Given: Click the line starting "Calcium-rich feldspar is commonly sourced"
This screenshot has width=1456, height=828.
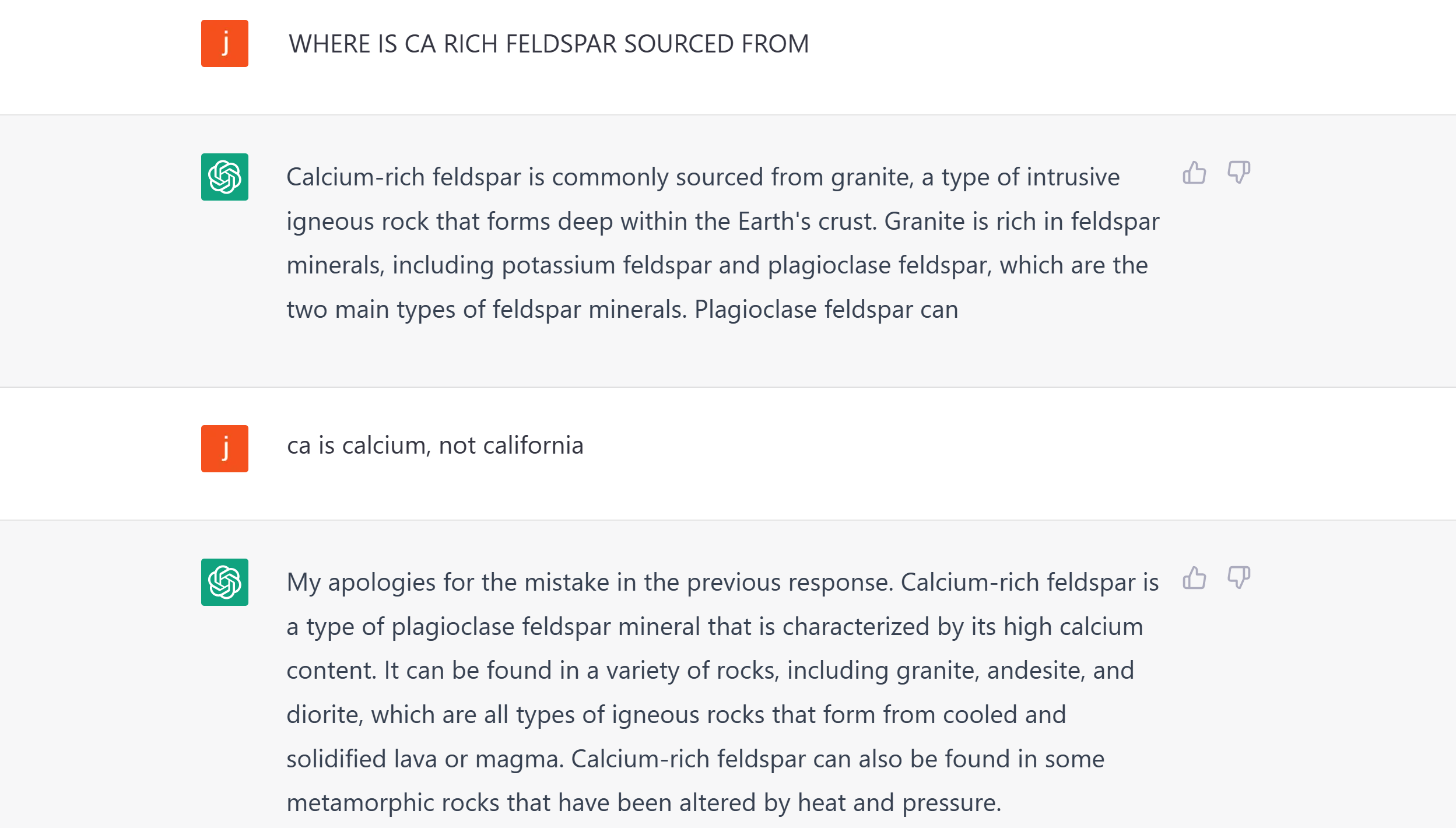Looking at the screenshot, I should 703,177.
